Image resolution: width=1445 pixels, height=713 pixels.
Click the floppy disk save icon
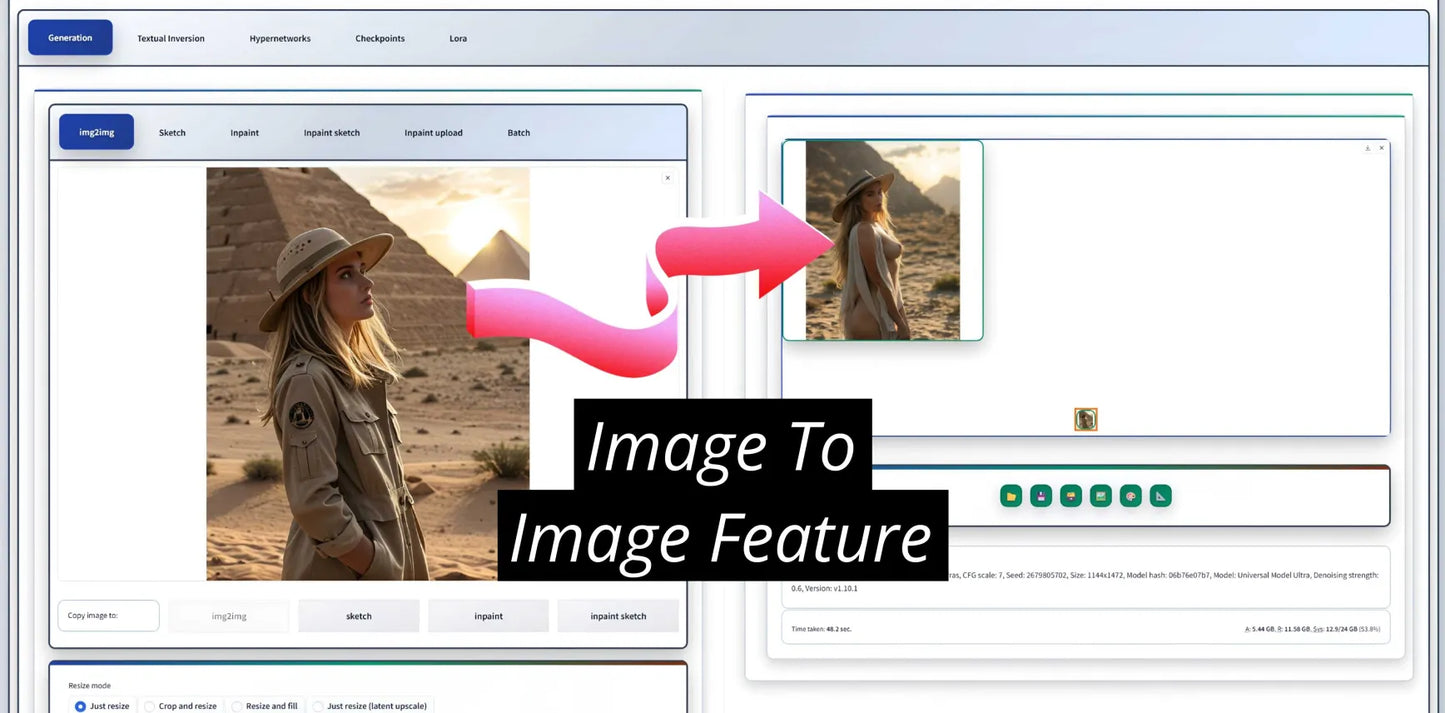pyautogui.click(x=1041, y=496)
